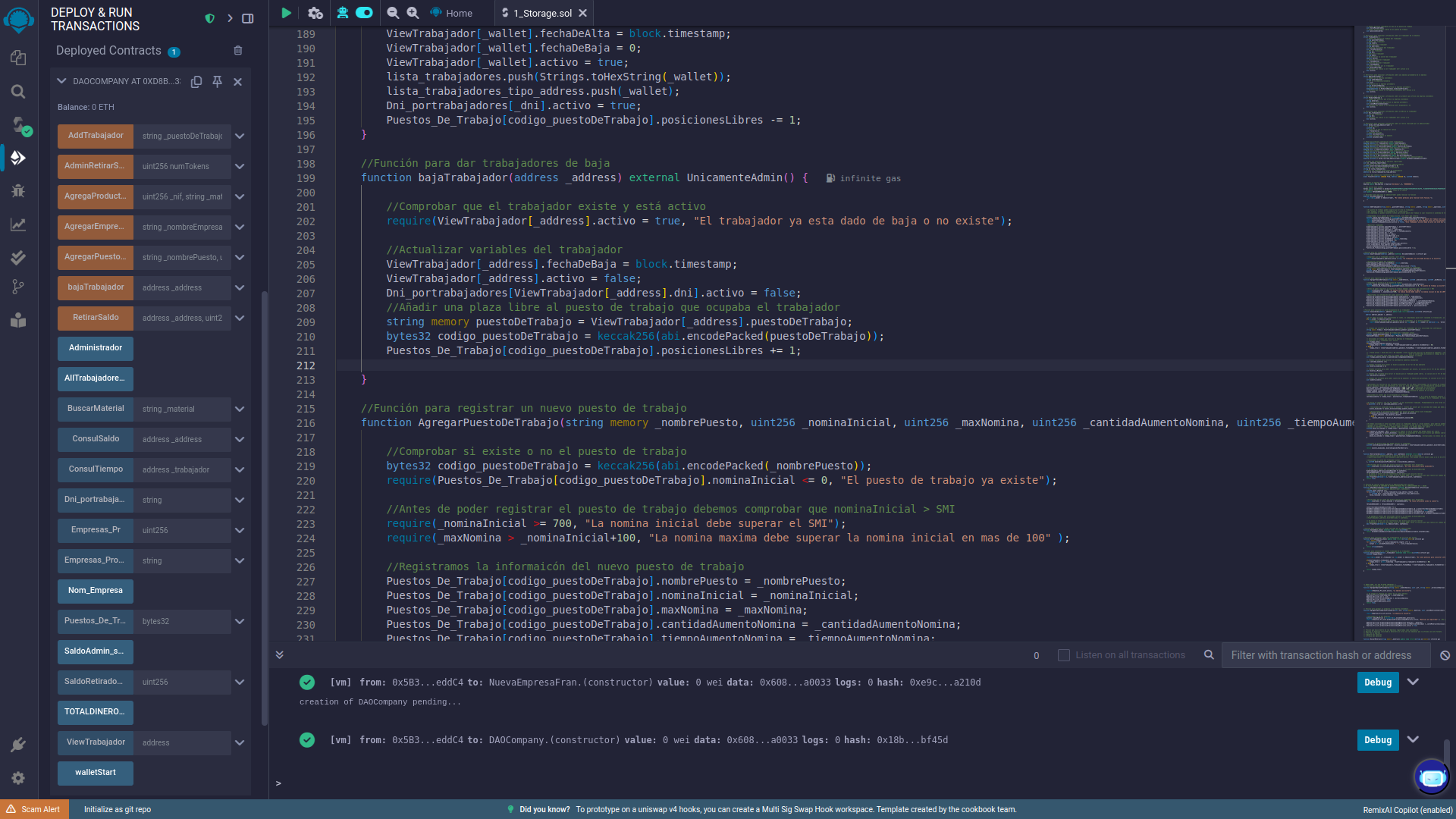Expand bajaTrabajador parameters
Image resolution: width=1456 pixels, height=819 pixels.
[x=240, y=288]
